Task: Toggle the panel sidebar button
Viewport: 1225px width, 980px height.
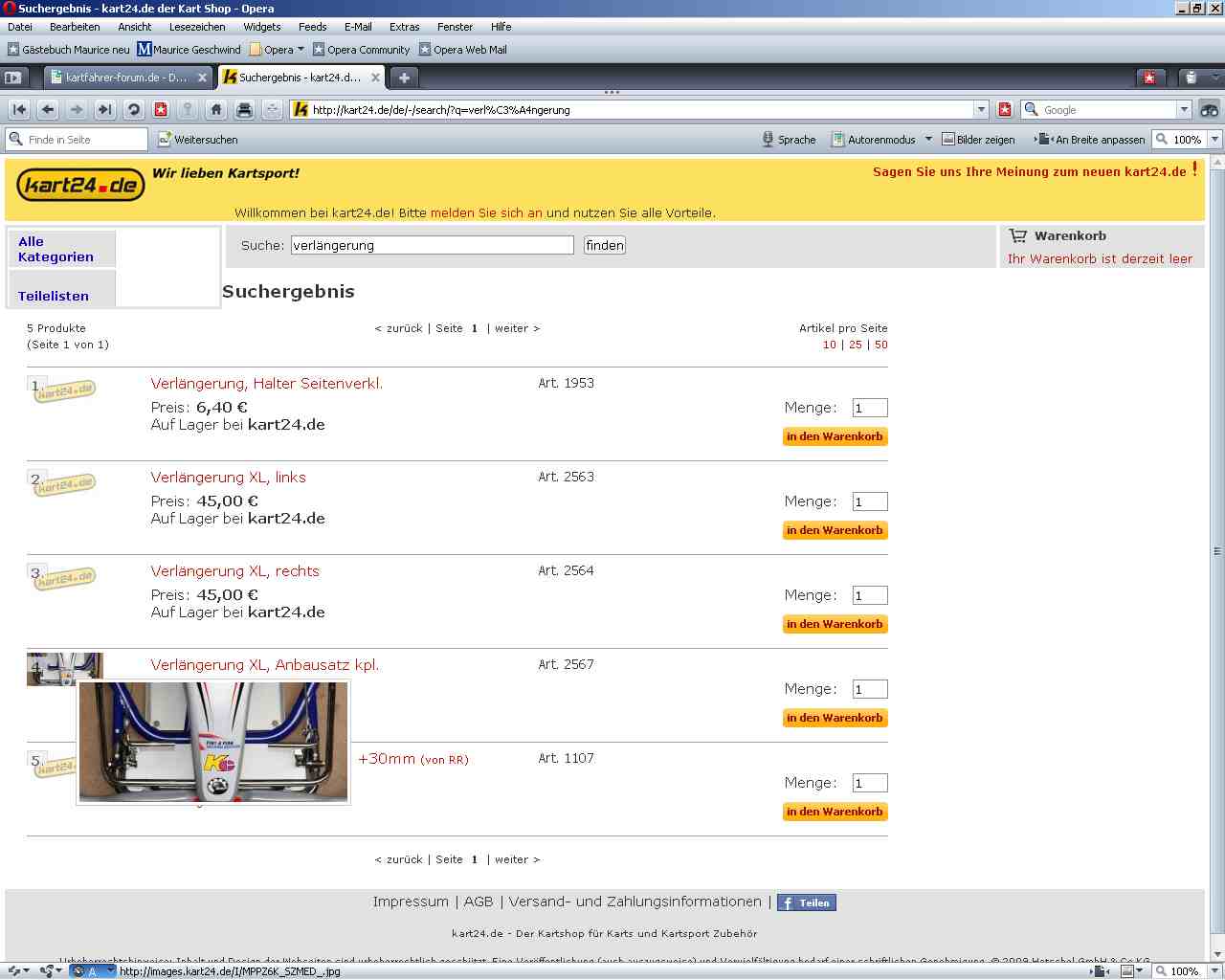Action: tap(13, 78)
